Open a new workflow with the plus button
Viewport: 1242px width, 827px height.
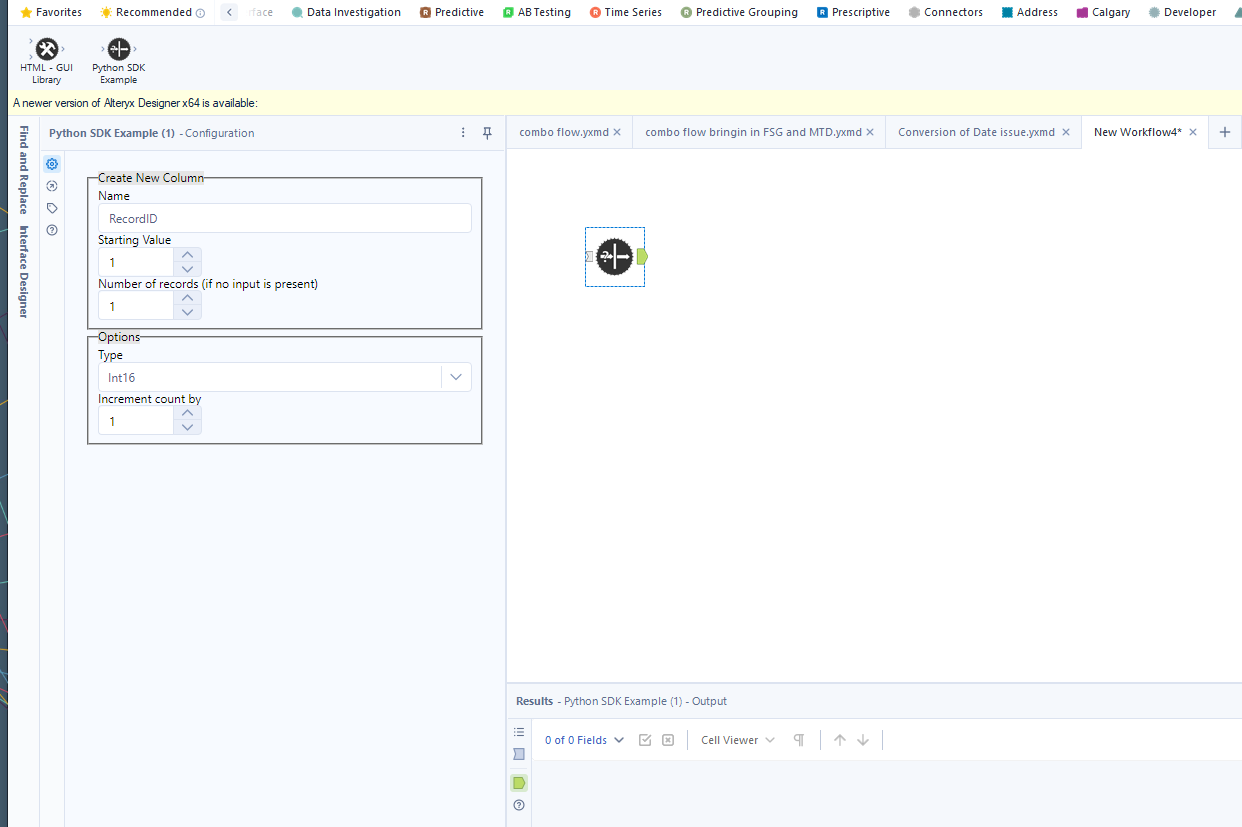coord(1224,131)
